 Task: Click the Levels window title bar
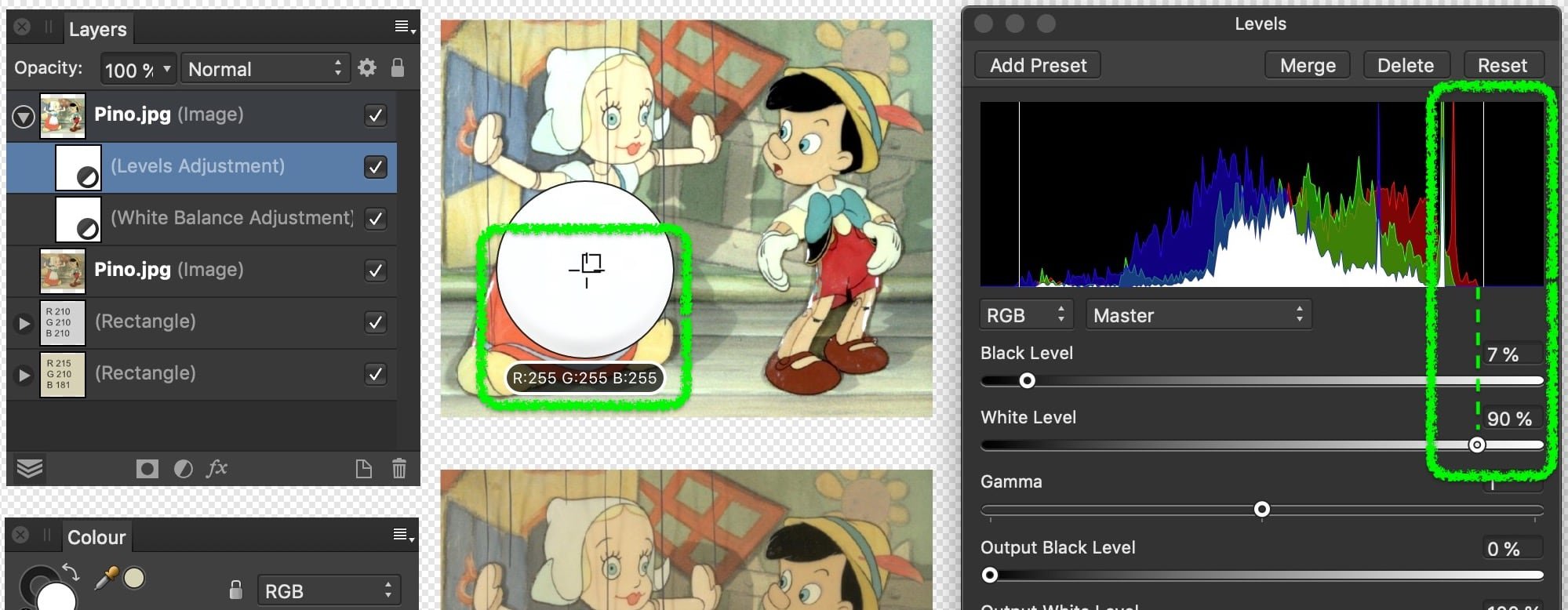pyautogui.click(x=1261, y=24)
